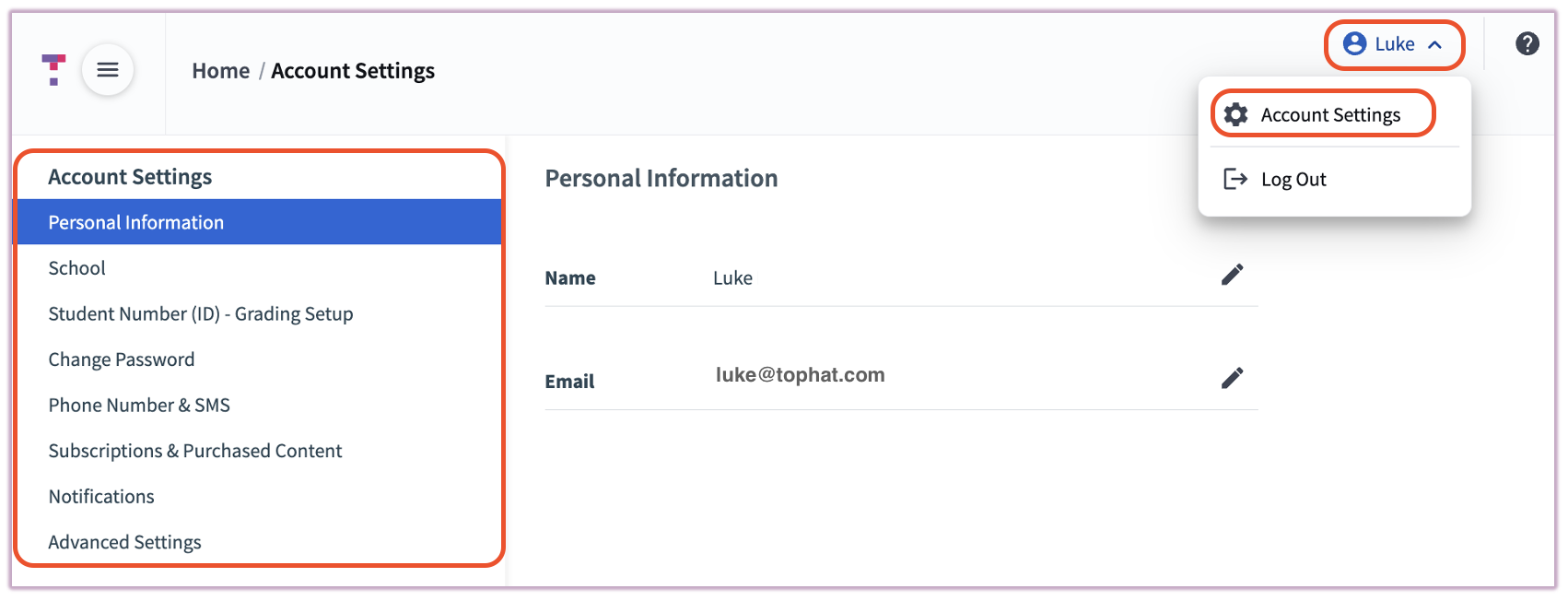Click the Top Hat logo icon
Image resolution: width=1568 pixels, height=601 pixels.
click(53, 69)
